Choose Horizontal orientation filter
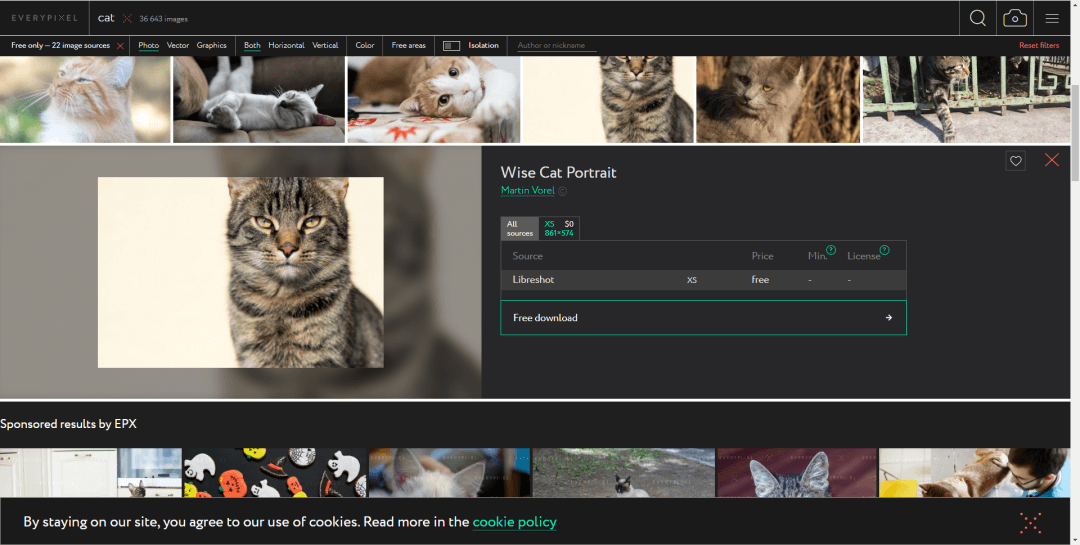Screen dimensions: 1080x545 click(x=286, y=46)
